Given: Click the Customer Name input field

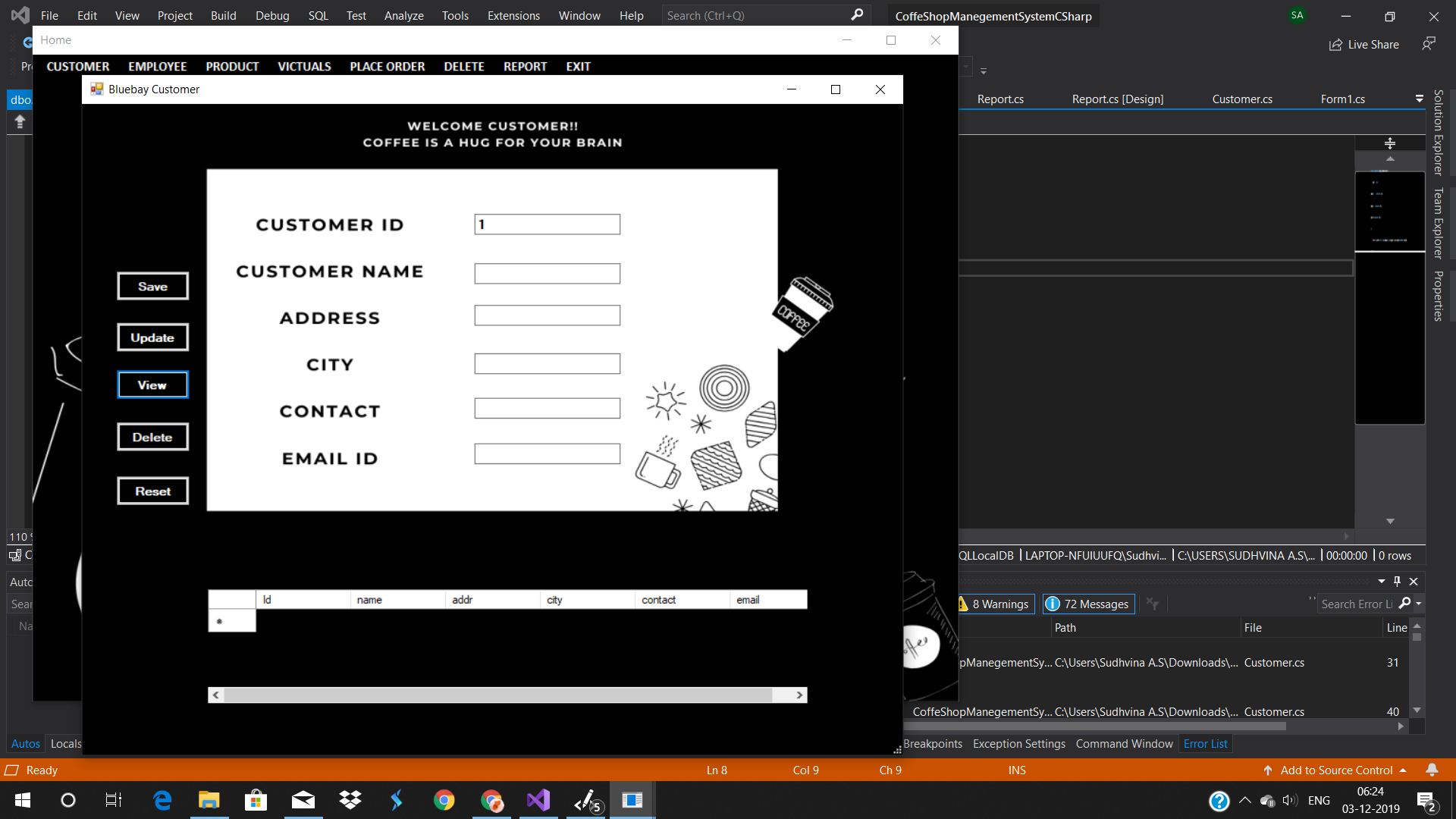Looking at the screenshot, I should pos(547,274).
